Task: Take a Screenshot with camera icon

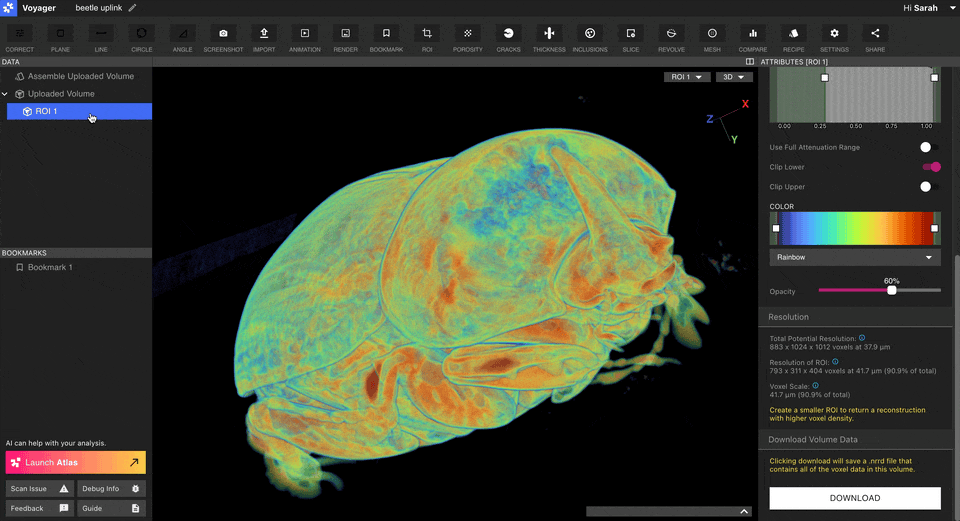Action: pos(223,34)
